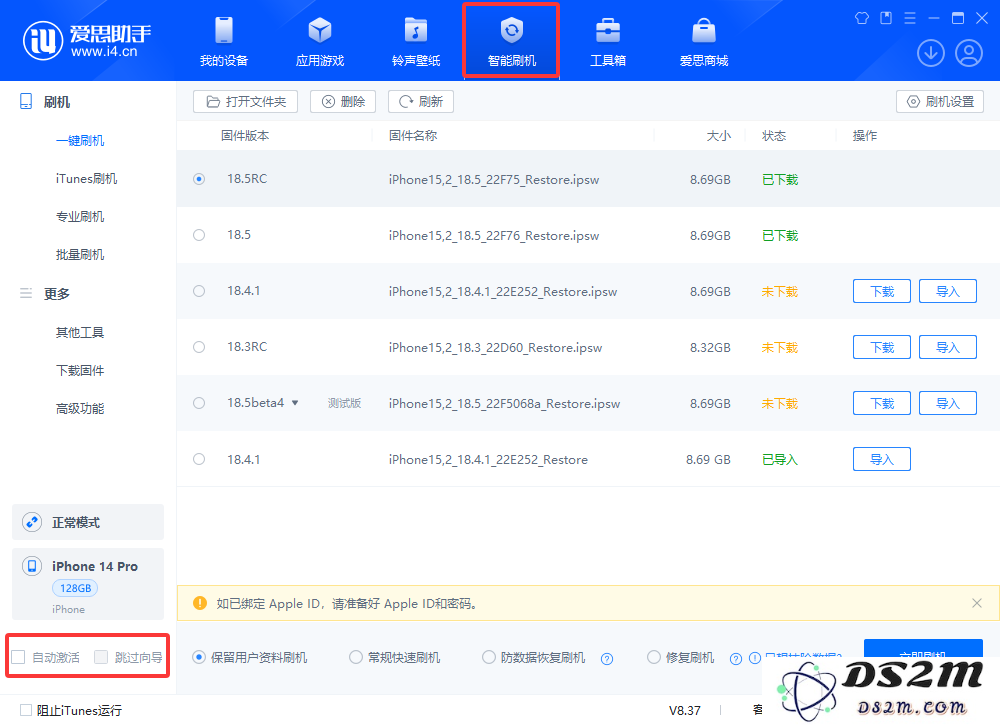Click the 更多 section list icon

[26, 293]
